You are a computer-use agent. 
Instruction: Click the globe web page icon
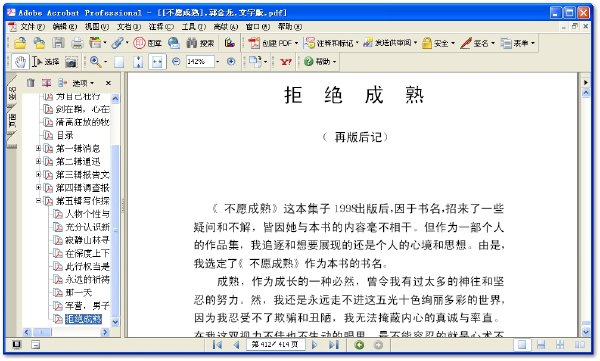(x=174, y=43)
